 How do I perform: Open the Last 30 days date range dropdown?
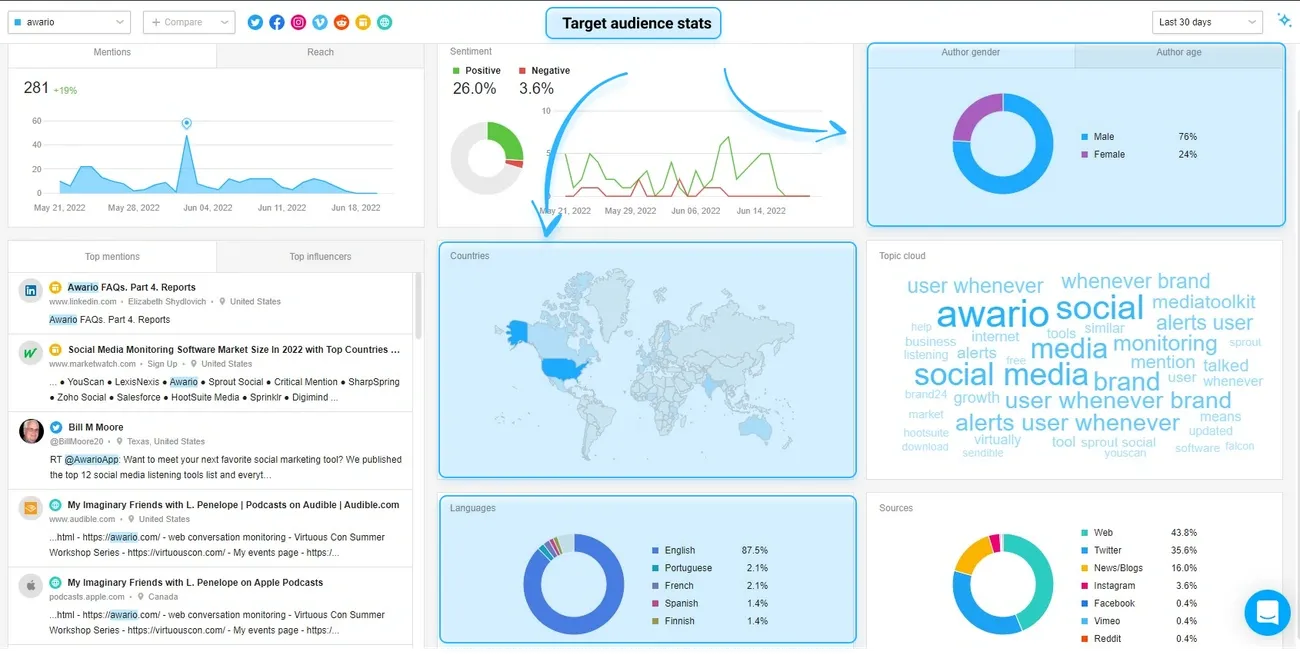tap(1207, 22)
